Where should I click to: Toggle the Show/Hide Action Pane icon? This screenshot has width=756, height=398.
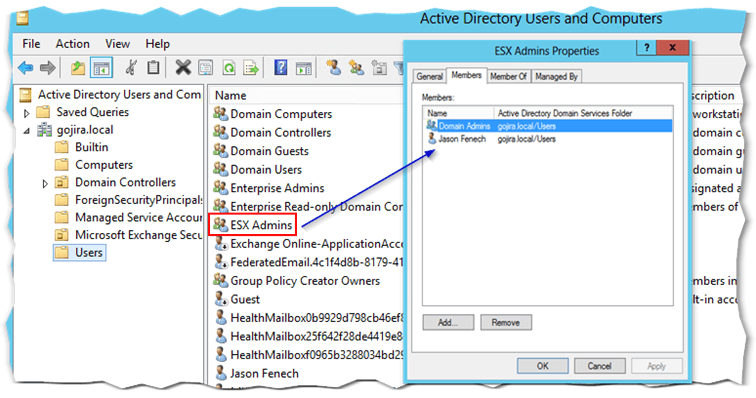point(304,68)
